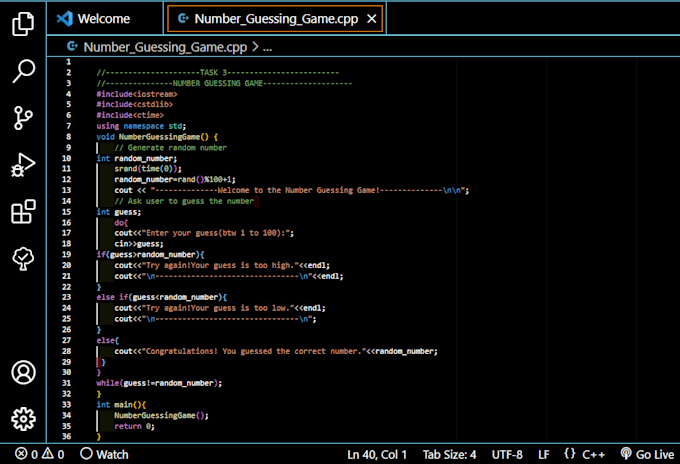
Task: Switch to the Welcome tab
Action: (x=104, y=19)
